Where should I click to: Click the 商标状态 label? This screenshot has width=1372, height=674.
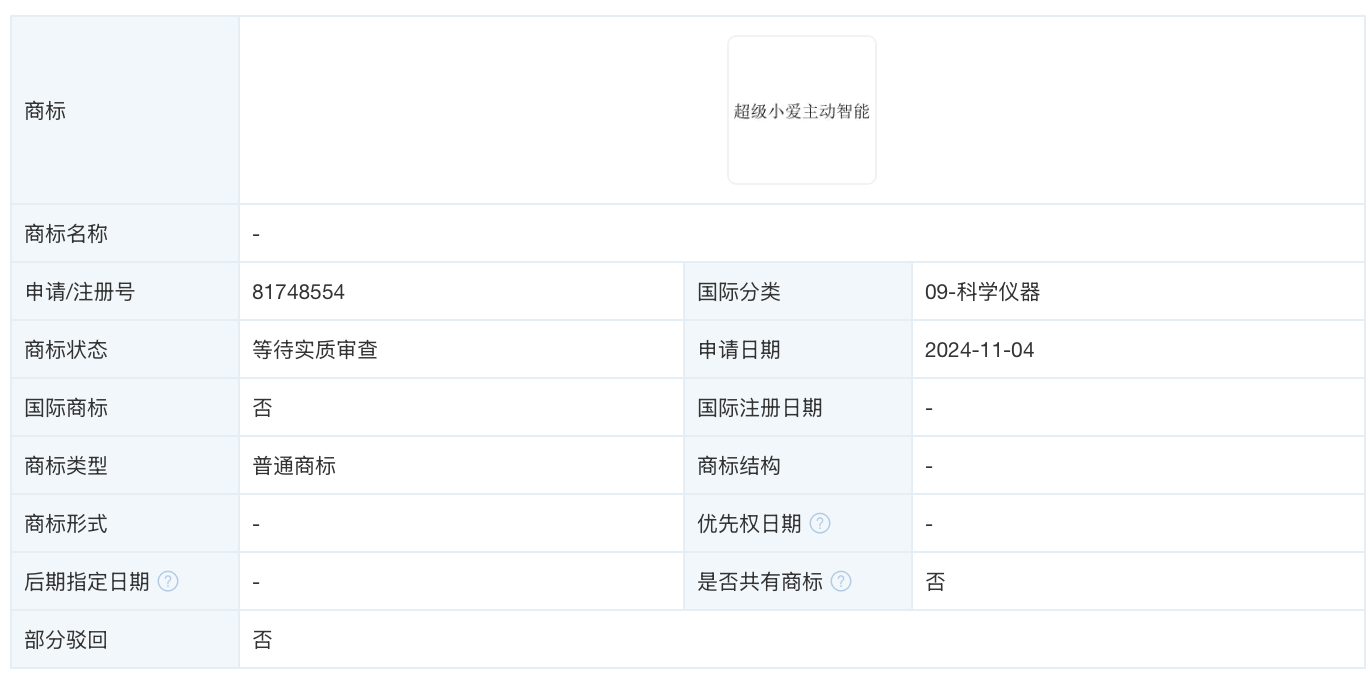pos(66,350)
